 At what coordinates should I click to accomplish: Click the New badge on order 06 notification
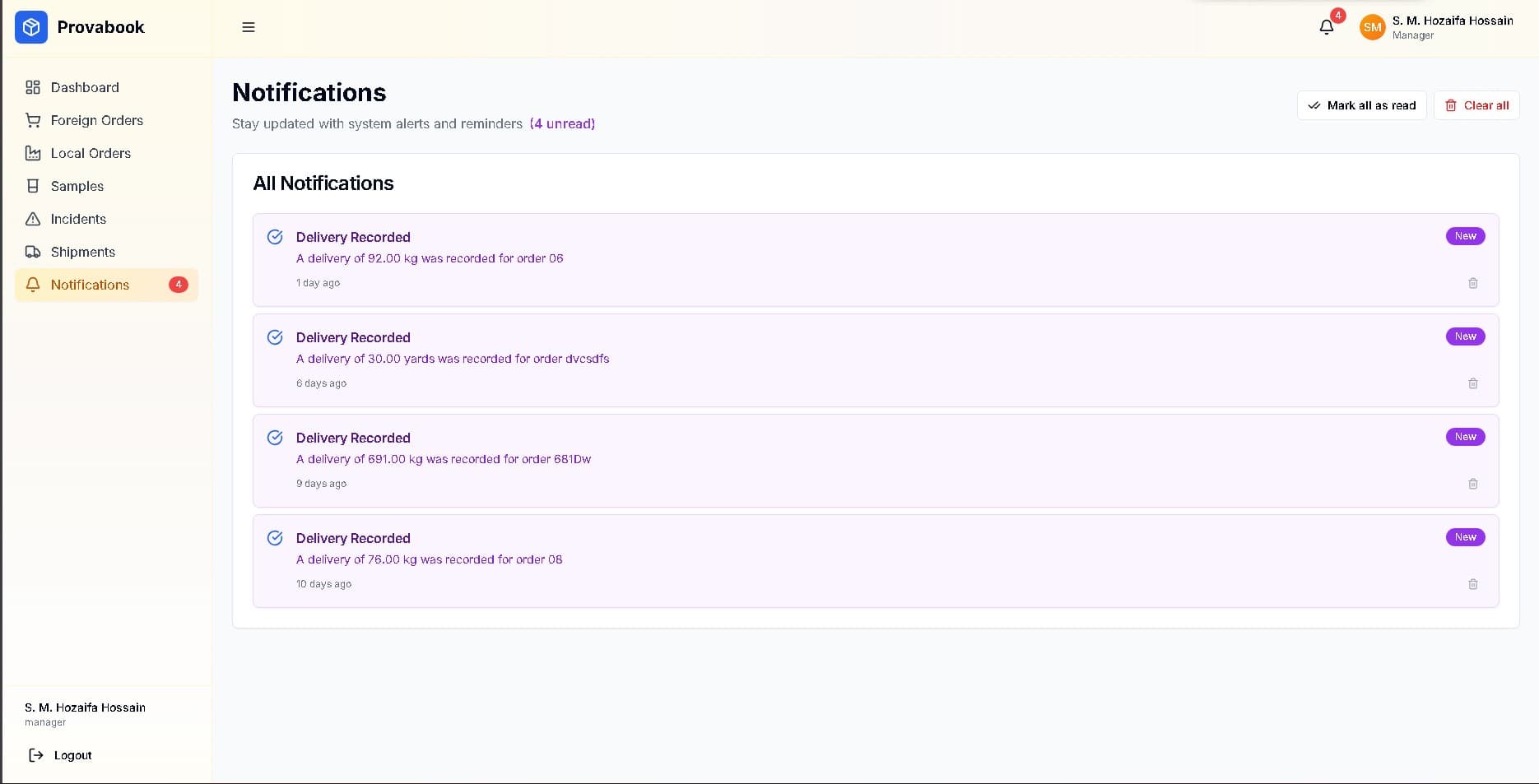(1465, 236)
